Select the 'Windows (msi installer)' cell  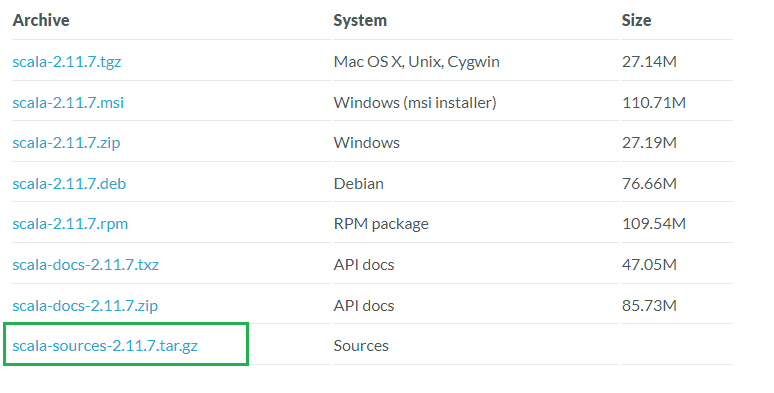point(415,103)
